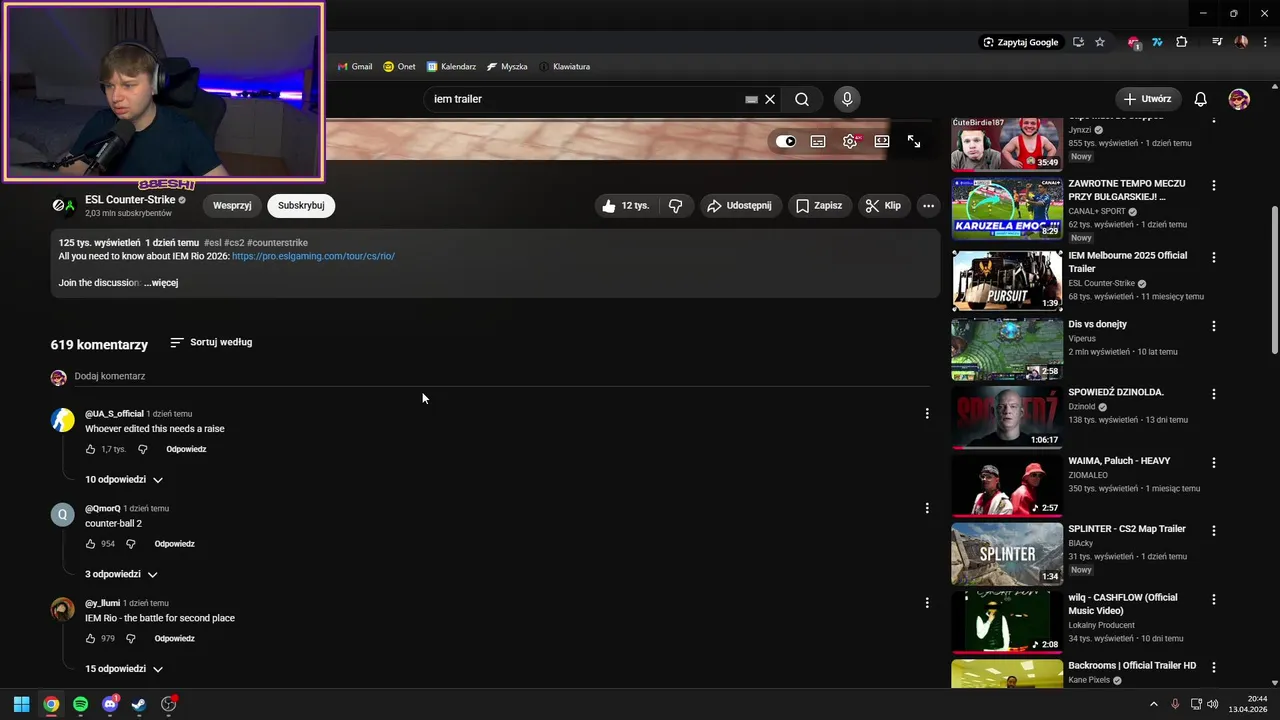Create a clip with the Klip button
This screenshot has width=1280, height=720.
(884, 206)
